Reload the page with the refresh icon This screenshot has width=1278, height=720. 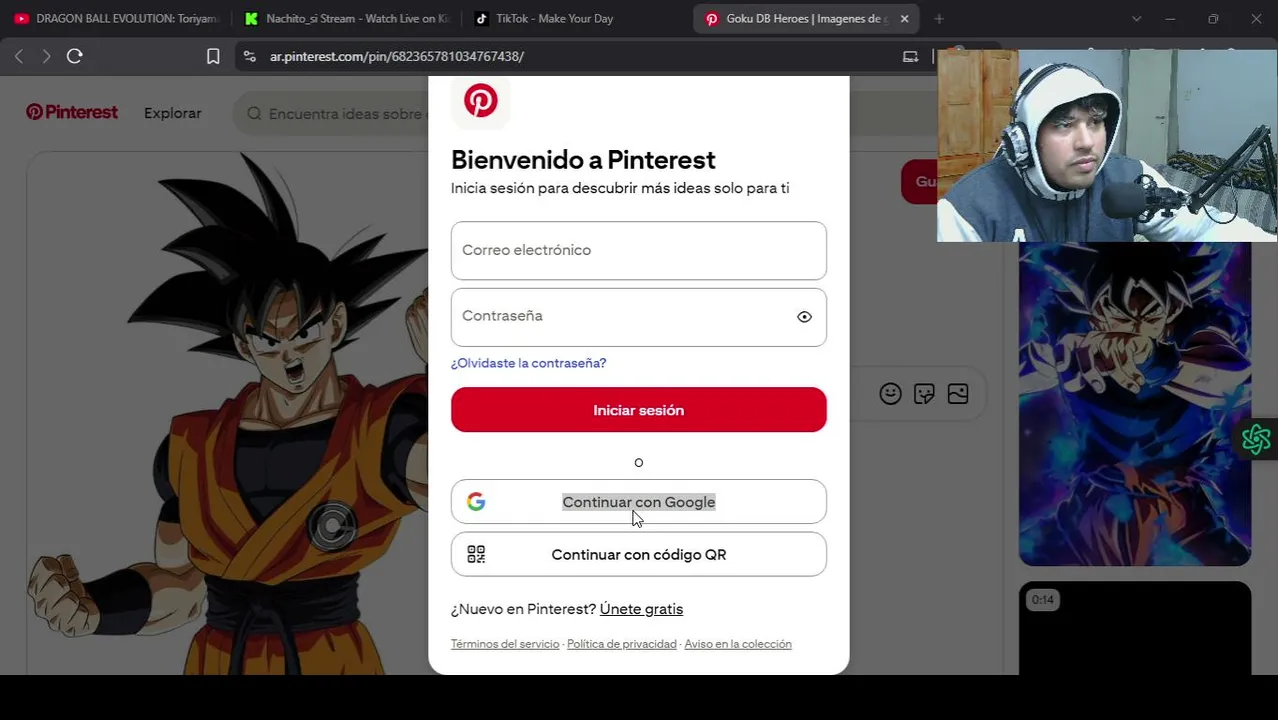75,56
